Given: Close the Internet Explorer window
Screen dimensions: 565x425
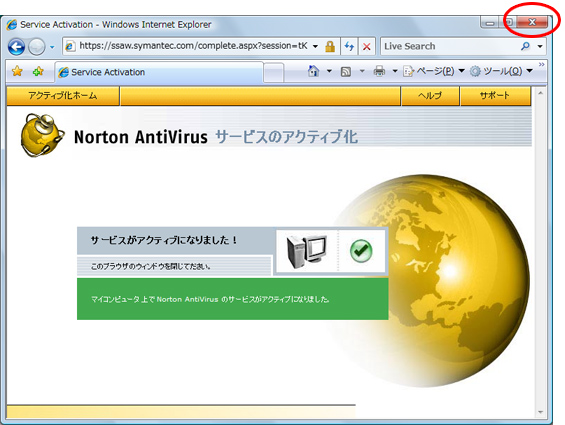Looking at the screenshot, I should pos(532,22).
